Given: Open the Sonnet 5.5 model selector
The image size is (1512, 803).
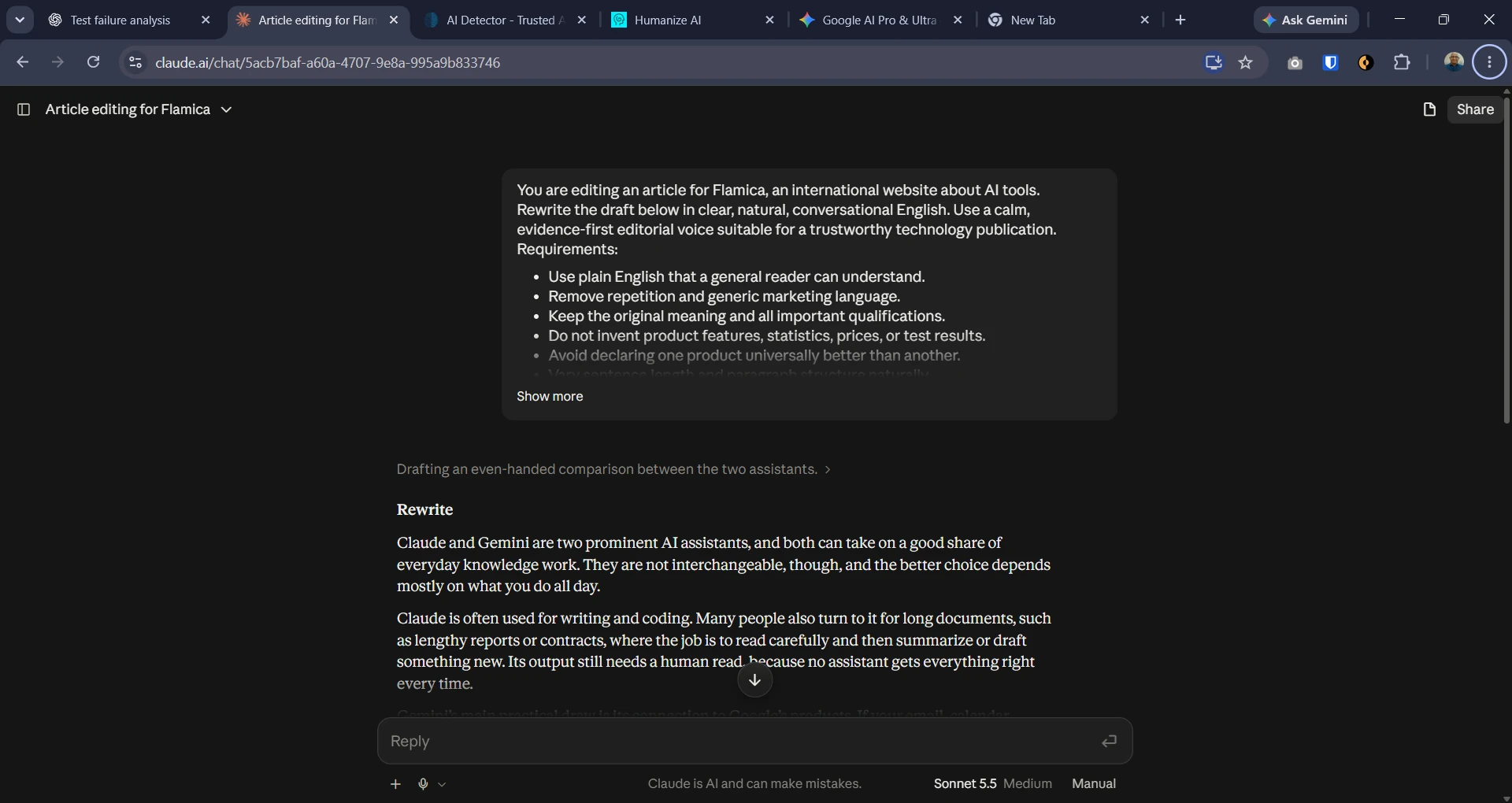Looking at the screenshot, I should [992, 783].
